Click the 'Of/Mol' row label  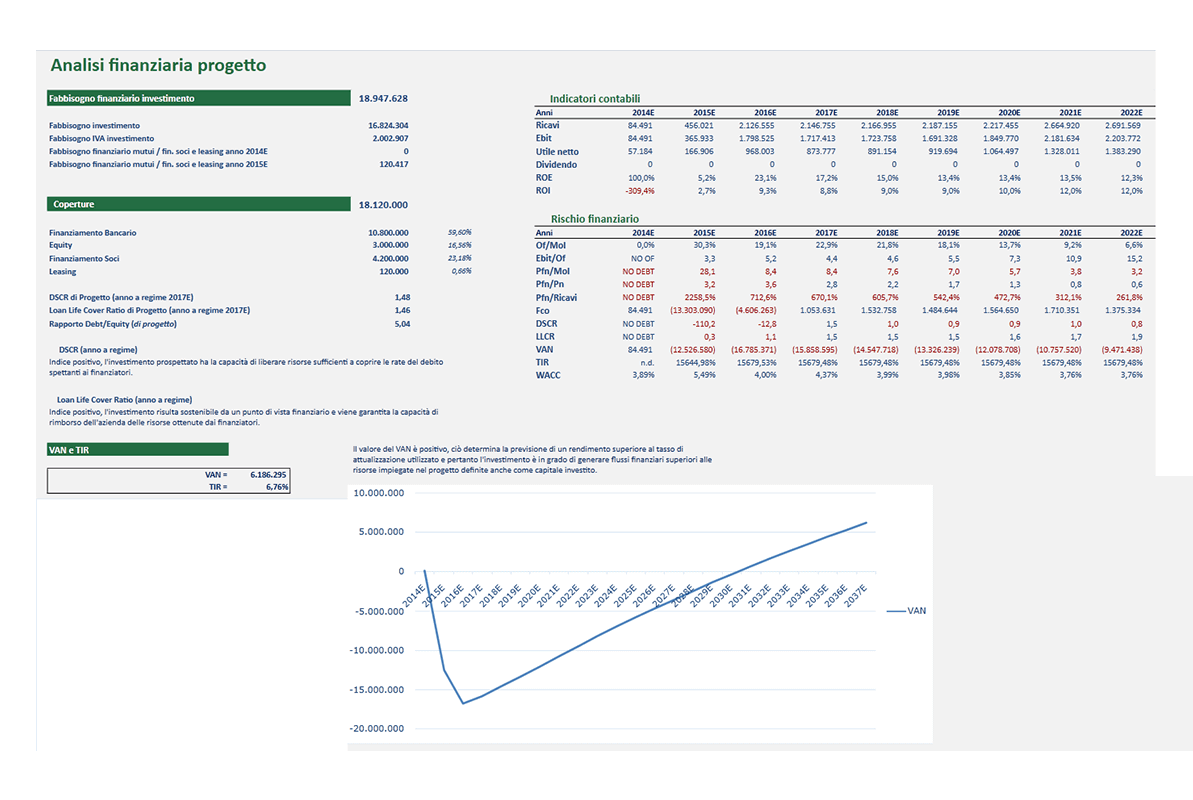tap(550, 245)
